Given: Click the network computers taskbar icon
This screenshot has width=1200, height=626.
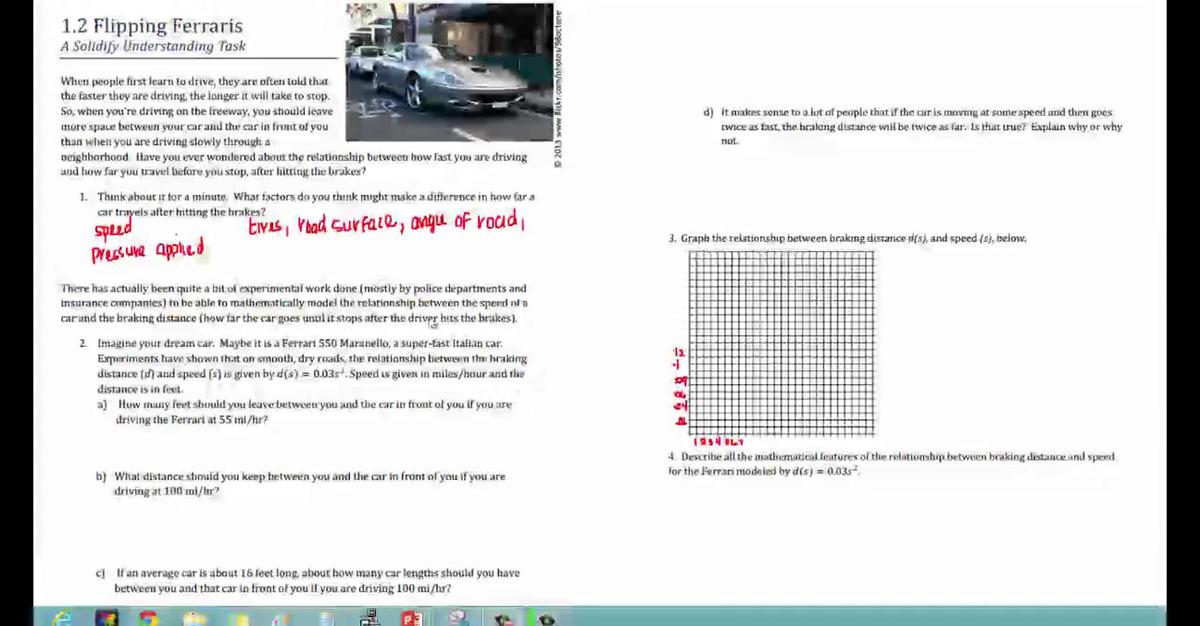Looking at the screenshot, I should (369, 618).
